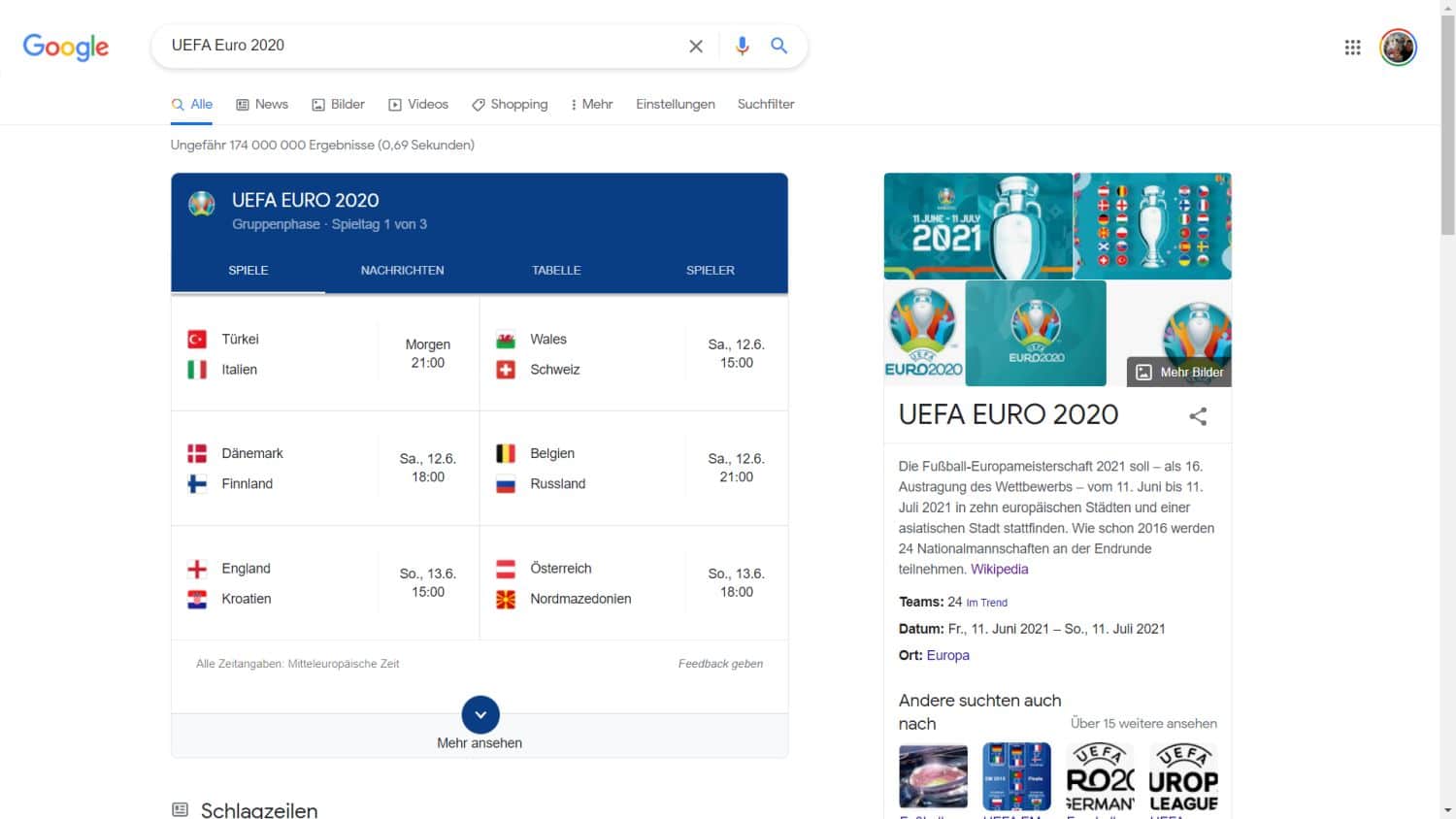Open the SPIELER tab
The height and width of the screenshot is (819, 1456).
[x=710, y=270]
